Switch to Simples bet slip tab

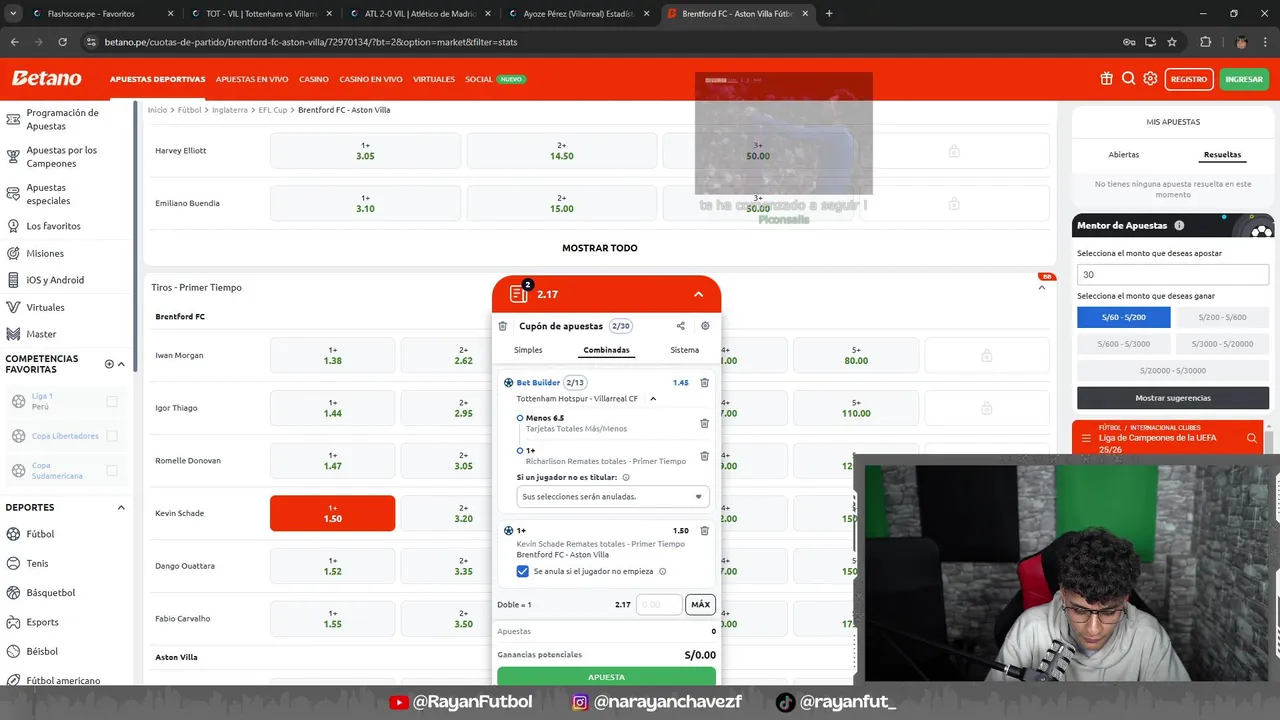[528, 350]
